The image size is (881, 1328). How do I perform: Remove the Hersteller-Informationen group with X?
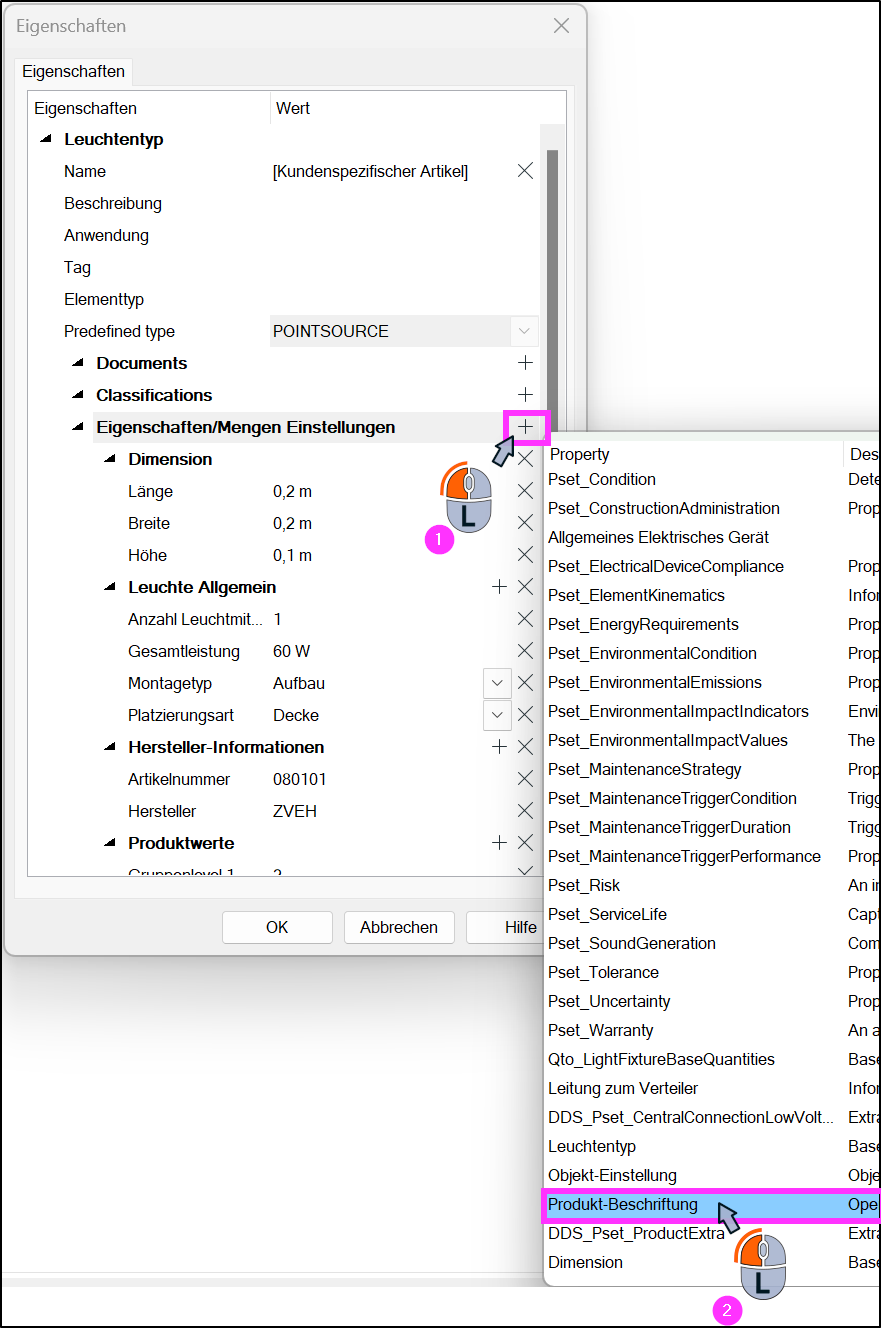525,747
